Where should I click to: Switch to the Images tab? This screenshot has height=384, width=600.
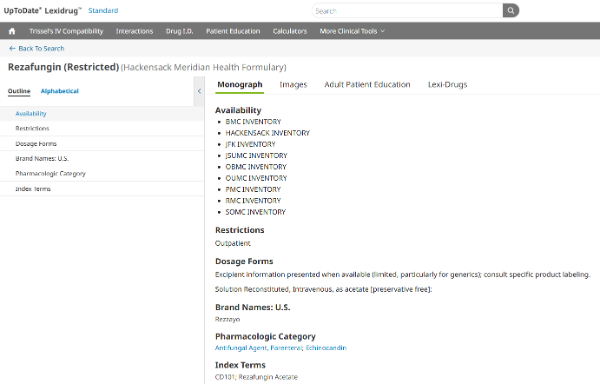293,85
